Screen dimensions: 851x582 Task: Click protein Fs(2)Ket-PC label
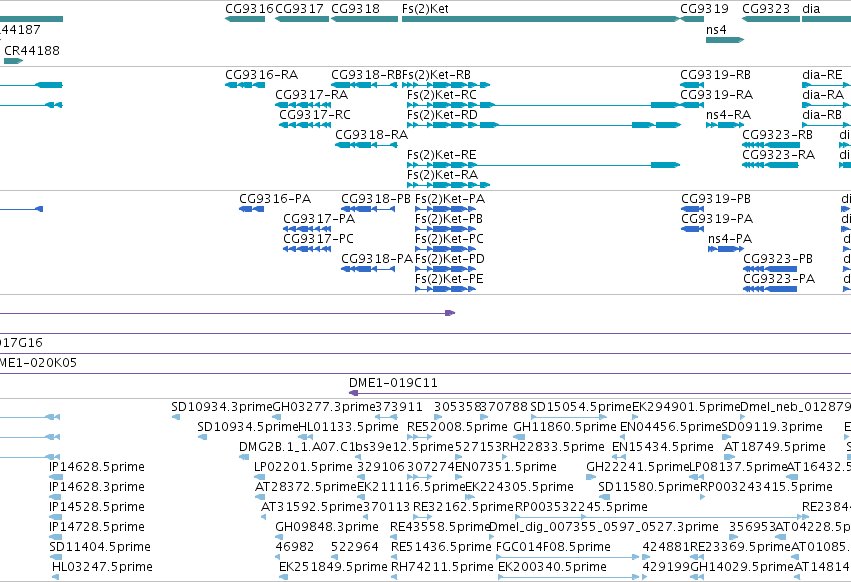click(x=449, y=239)
